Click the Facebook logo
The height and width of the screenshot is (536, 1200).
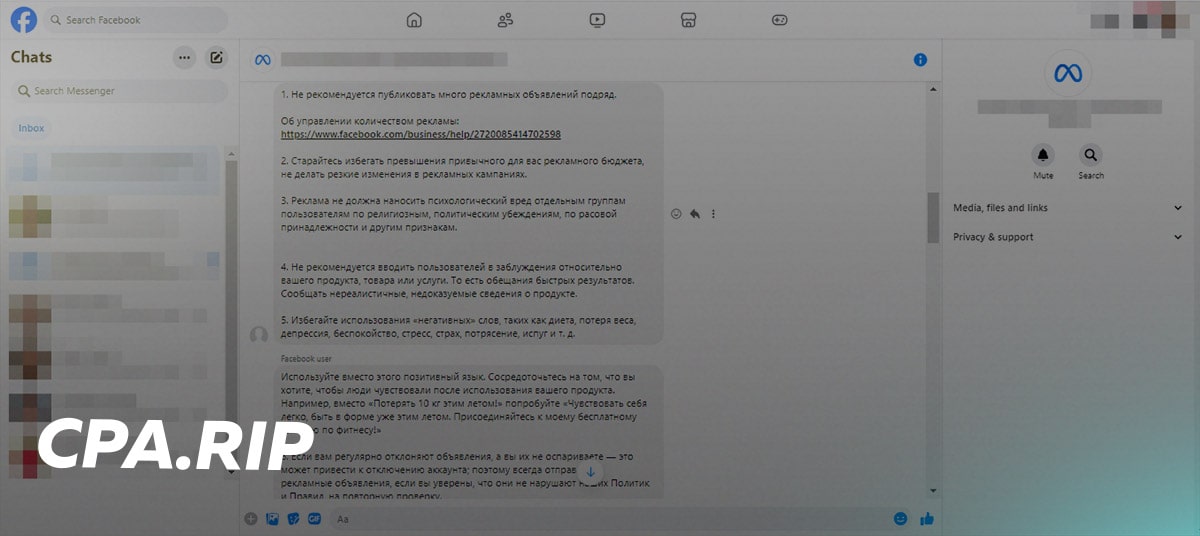pos(23,20)
